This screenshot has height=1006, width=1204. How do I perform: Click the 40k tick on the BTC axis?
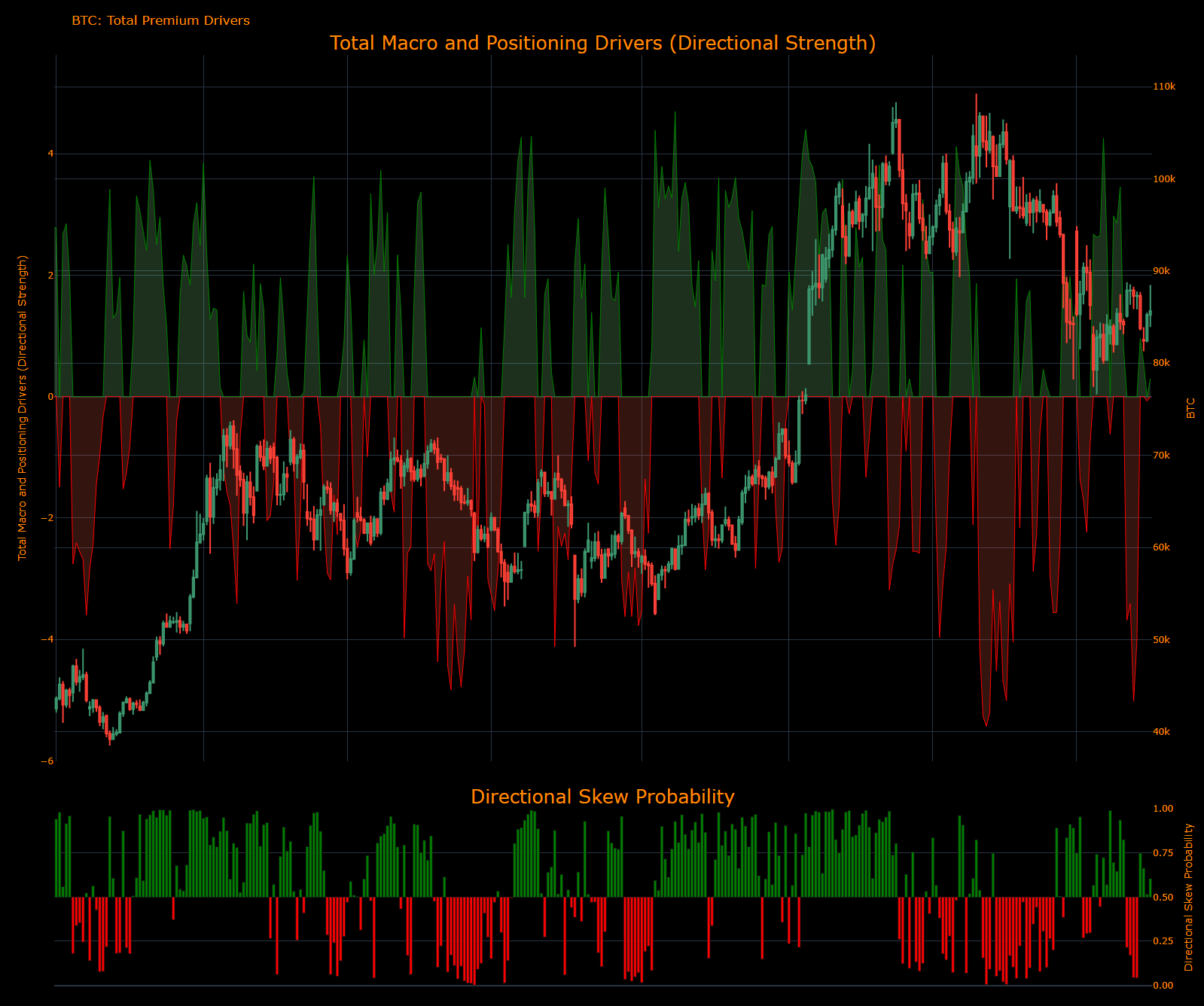coord(1162,732)
